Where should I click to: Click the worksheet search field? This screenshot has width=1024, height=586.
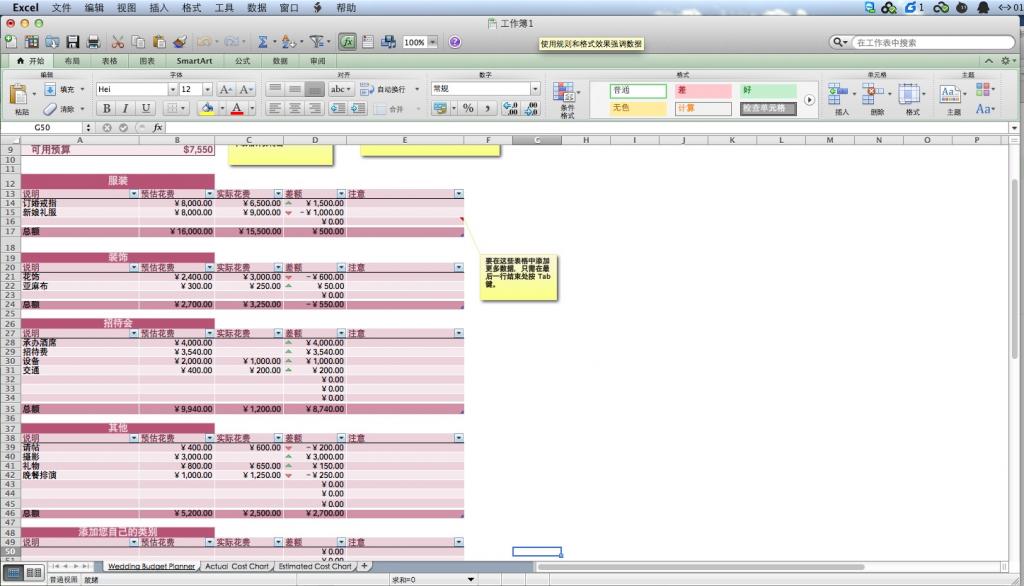(927, 43)
